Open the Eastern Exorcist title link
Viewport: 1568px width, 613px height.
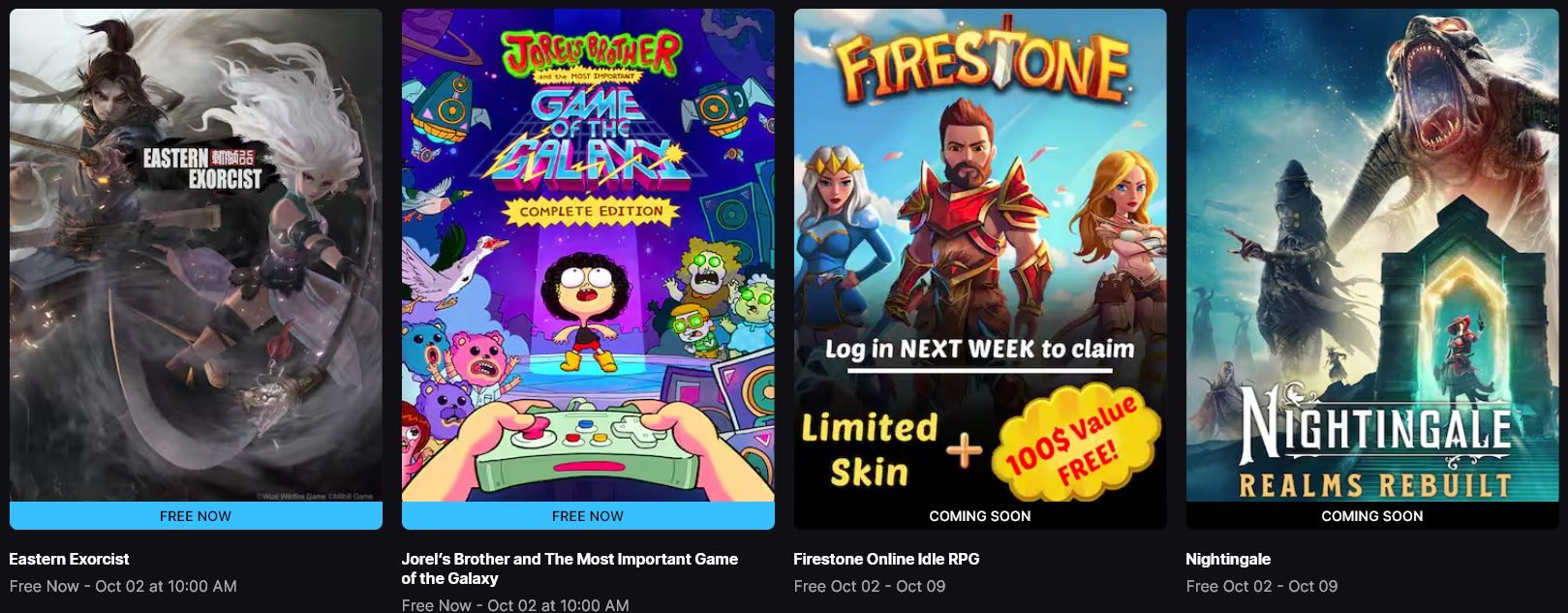[69, 559]
